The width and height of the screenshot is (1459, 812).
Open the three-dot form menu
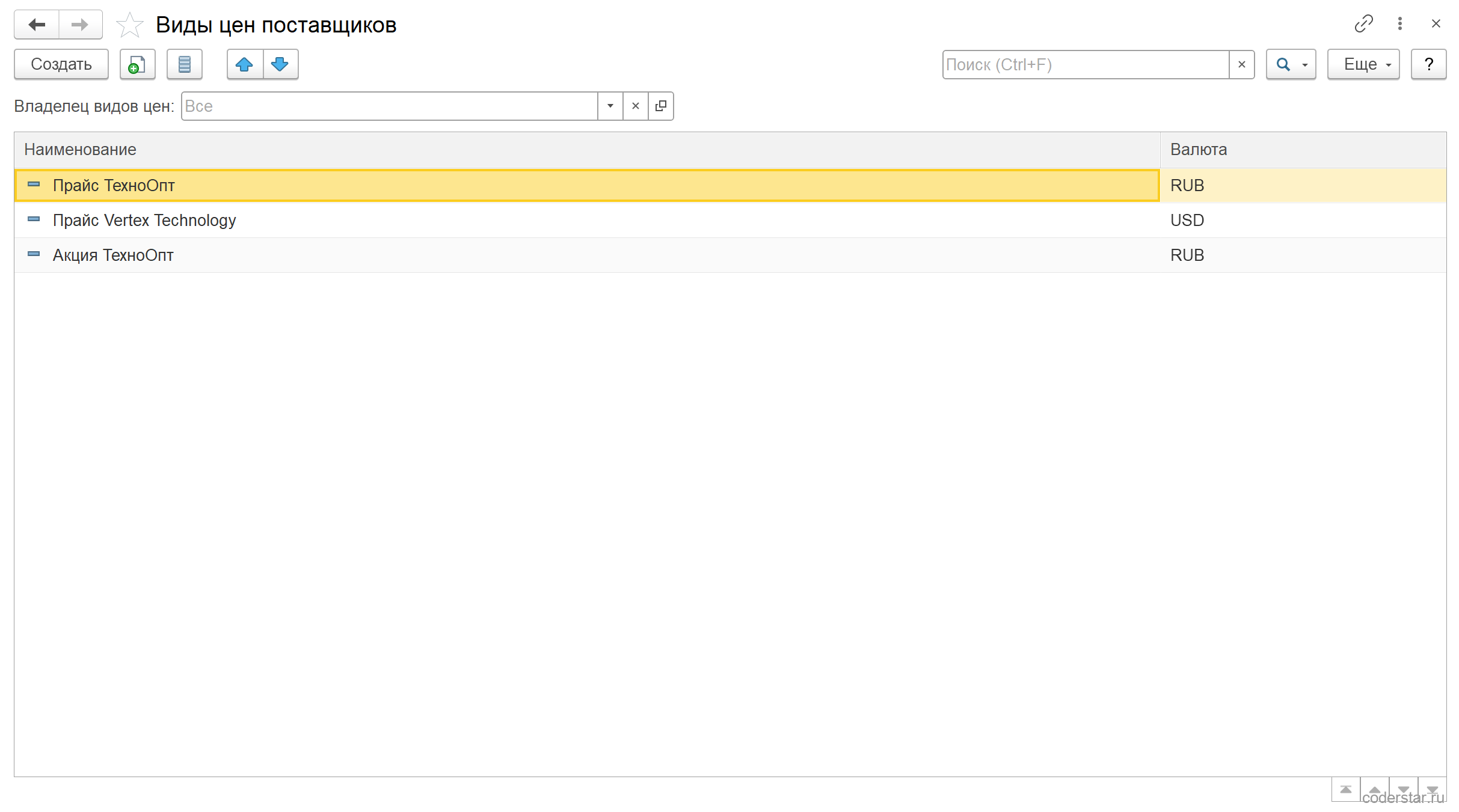[1400, 23]
